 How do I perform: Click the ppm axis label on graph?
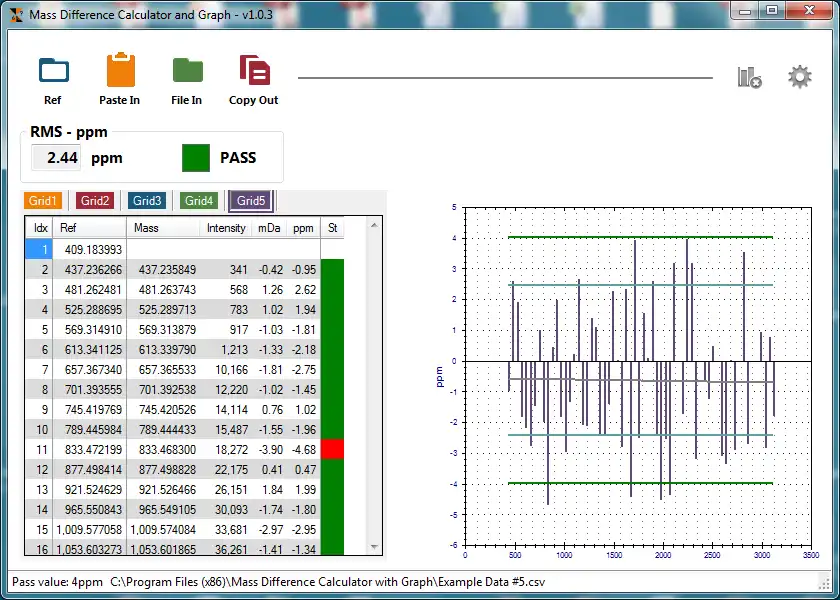[x=440, y=377]
